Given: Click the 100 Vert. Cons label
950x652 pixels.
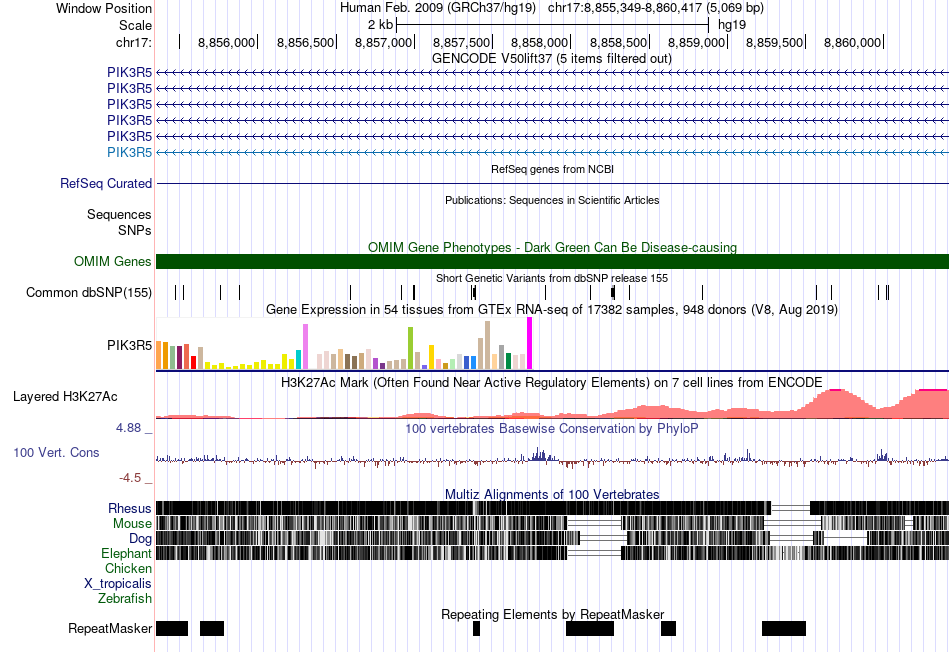Looking at the screenshot, I should pos(56,453).
